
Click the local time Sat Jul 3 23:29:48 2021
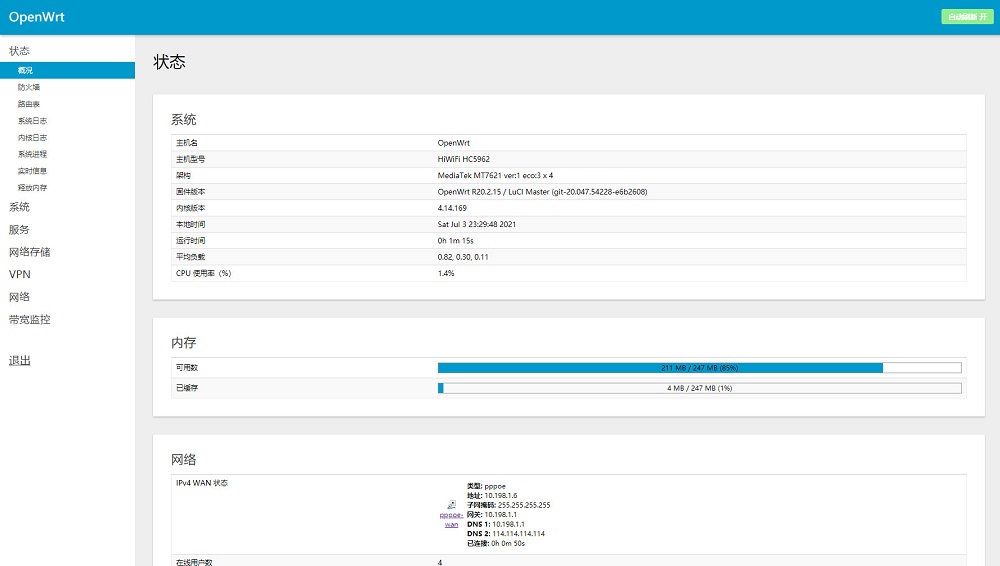click(477, 224)
